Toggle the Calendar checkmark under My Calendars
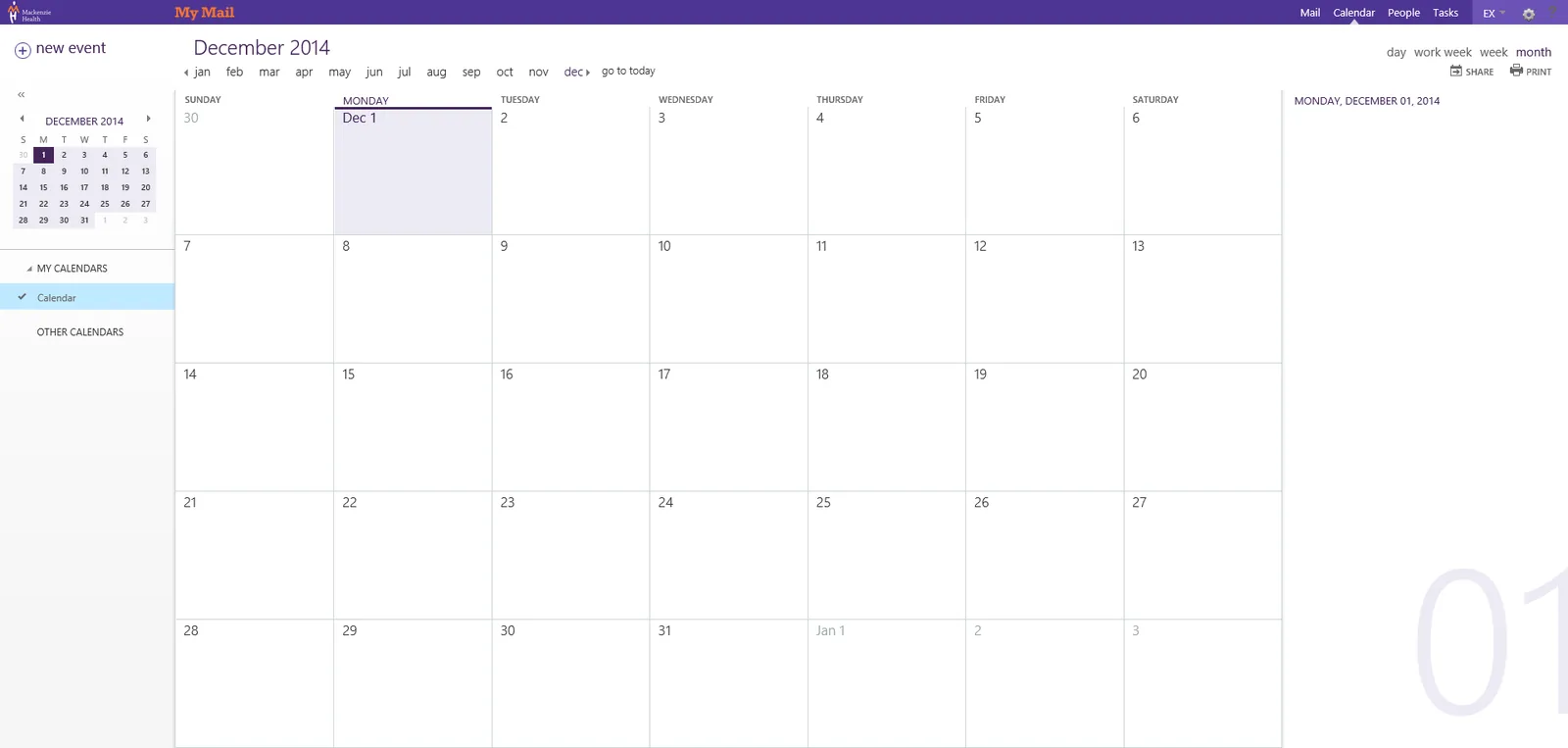Viewport: 1568px width, 748px height. (22, 297)
